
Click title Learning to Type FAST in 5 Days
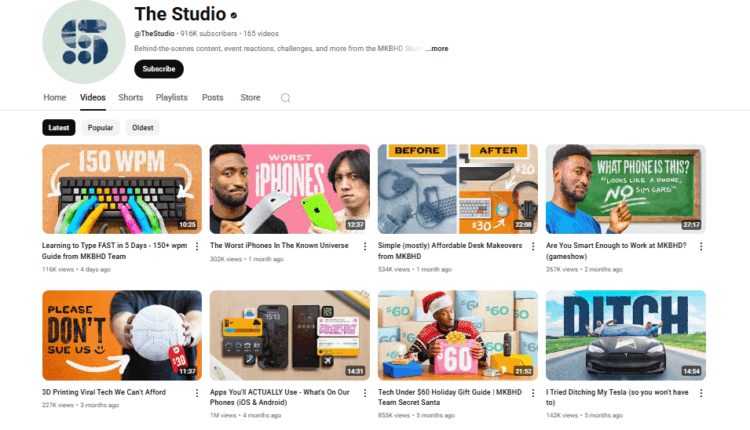(114, 251)
